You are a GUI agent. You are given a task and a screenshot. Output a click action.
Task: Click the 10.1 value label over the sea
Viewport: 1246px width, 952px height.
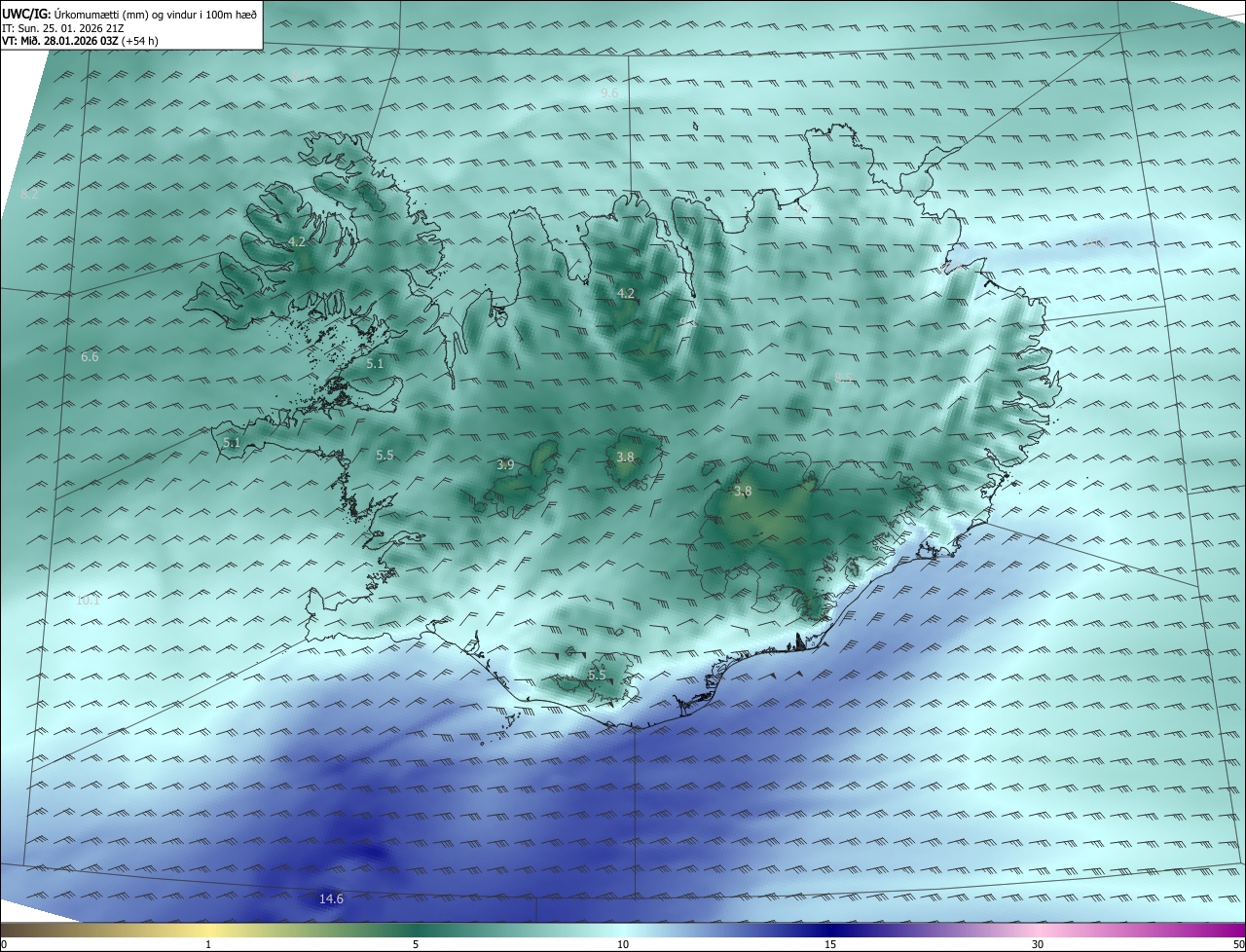coord(88,601)
